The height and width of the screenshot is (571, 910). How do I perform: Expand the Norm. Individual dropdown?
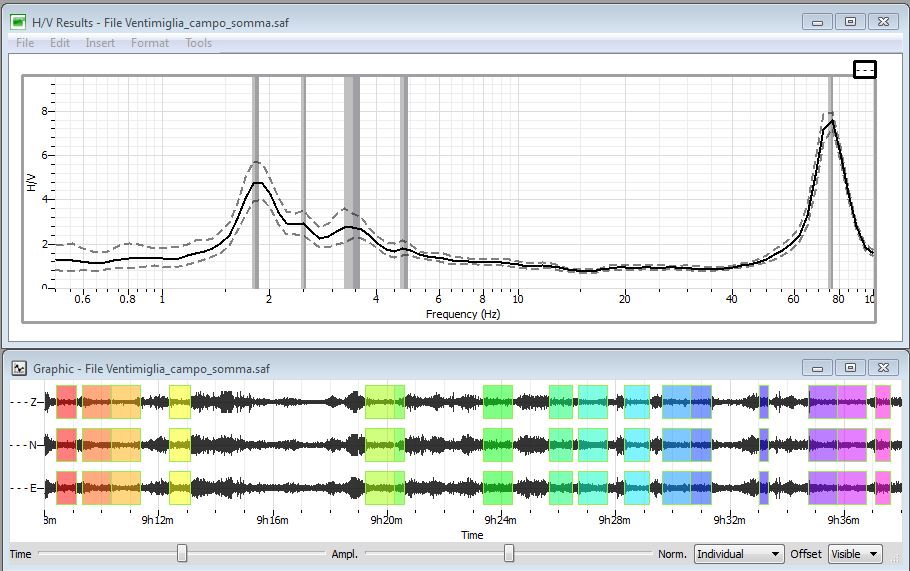point(739,554)
